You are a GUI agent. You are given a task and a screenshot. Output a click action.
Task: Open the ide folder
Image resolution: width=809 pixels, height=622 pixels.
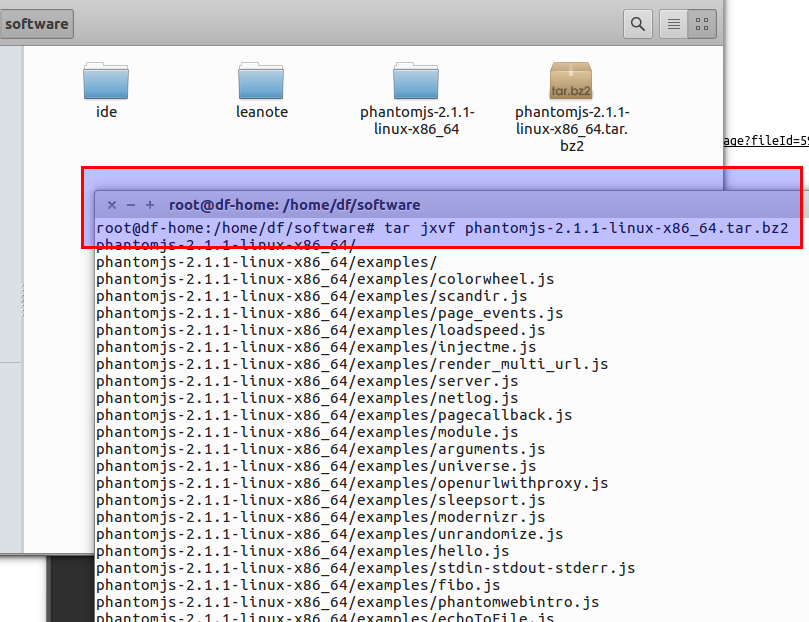click(x=106, y=91)
